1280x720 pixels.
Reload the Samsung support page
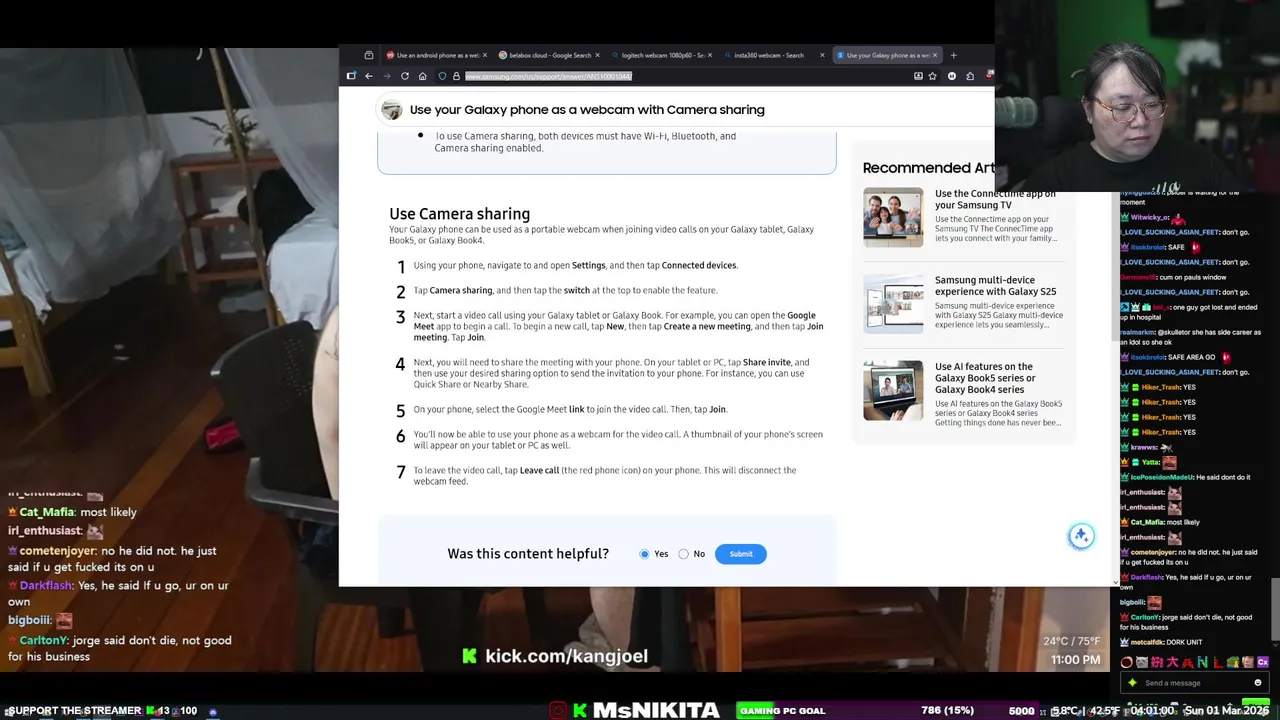coord(405,76)
